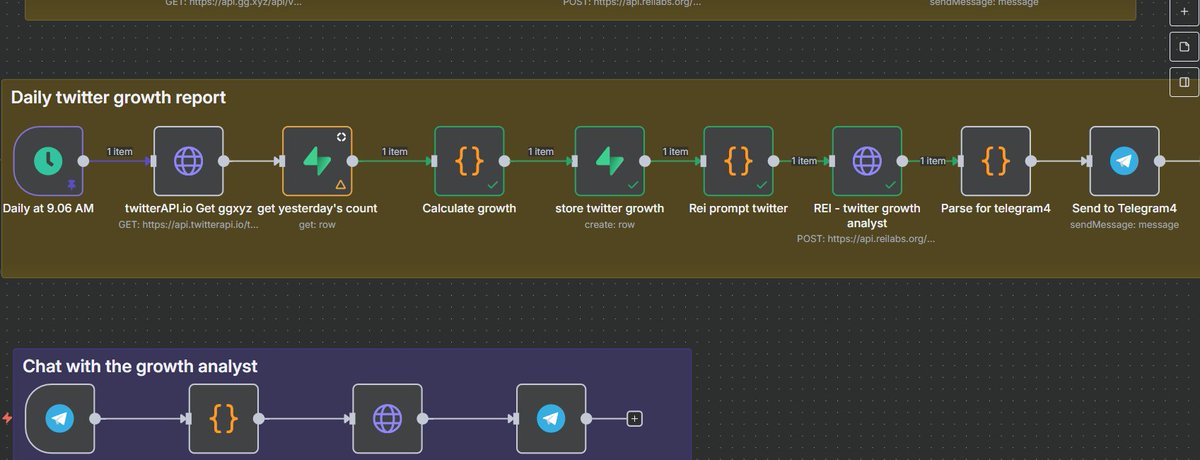The height and width of the screenshot is (460, 1200).
Task: Click the 'get: row' subtitle under get yesterday's count
Action: coord(318,225)
